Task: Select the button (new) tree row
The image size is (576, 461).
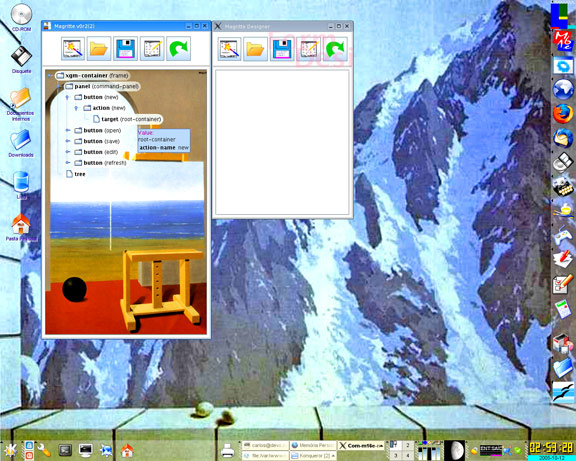Action: pyautogui.click(x=97, y=97)
